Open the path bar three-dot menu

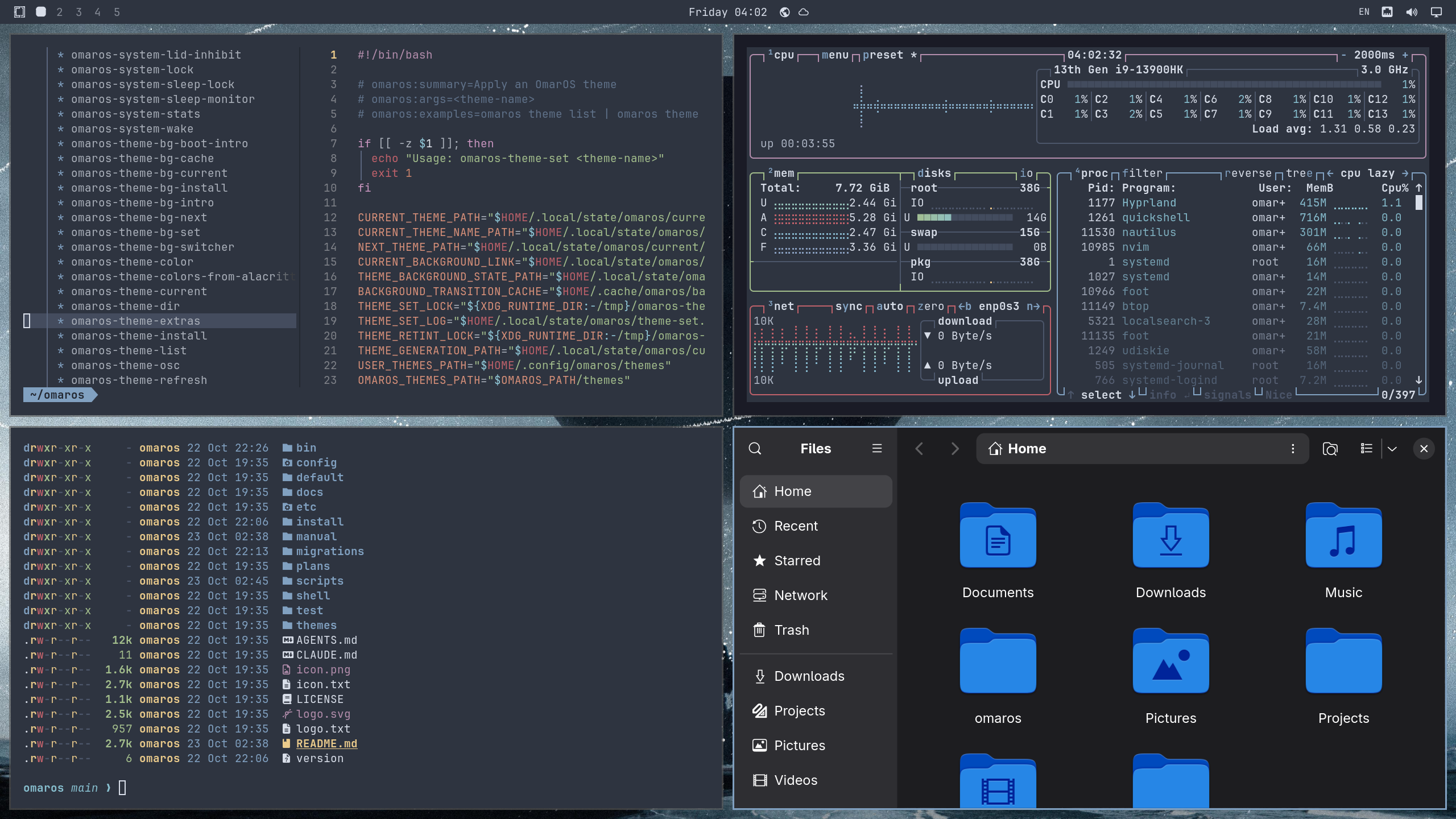click(x=1293, y=449)
